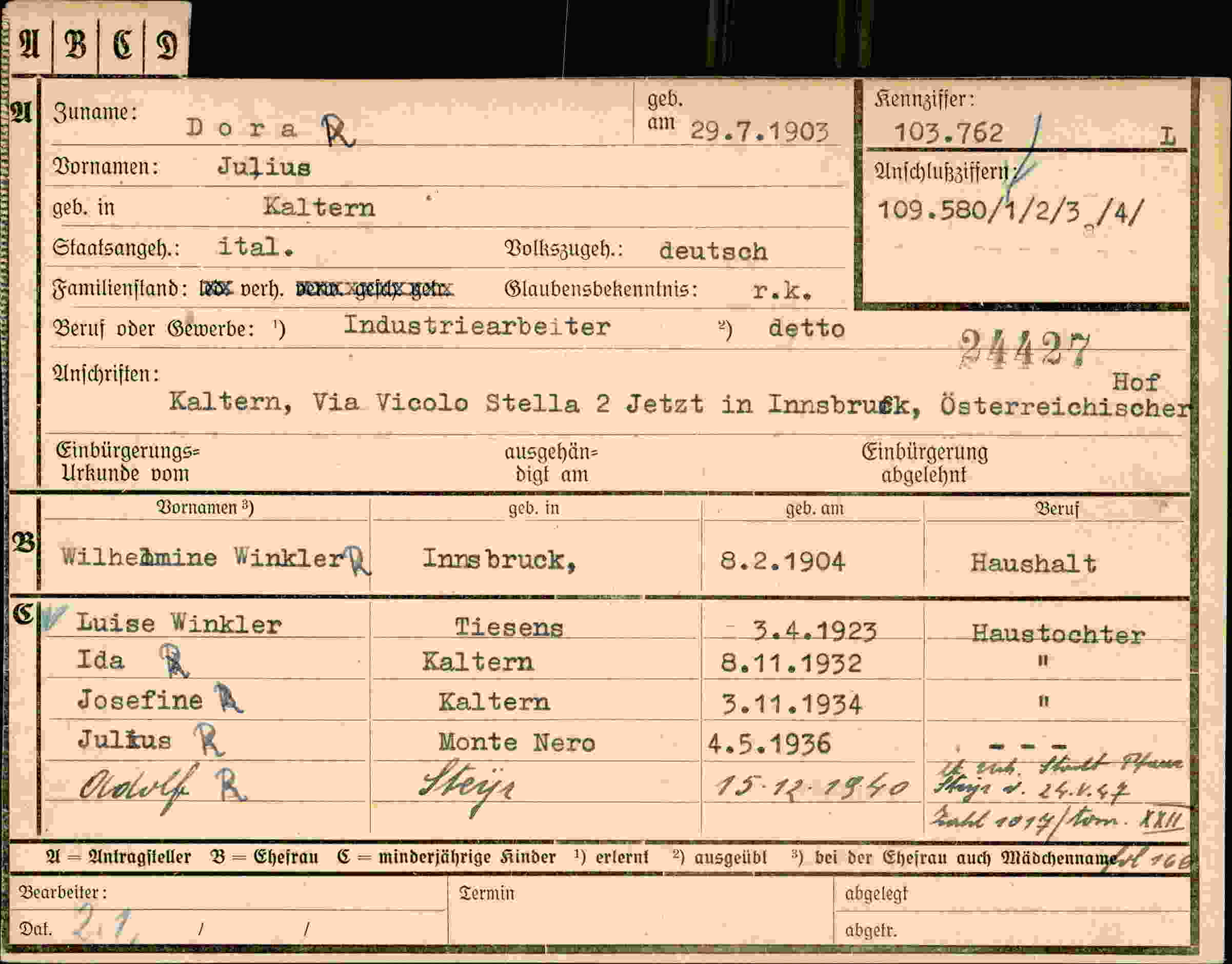The width and height of the screenshot is (1232, 964).
Task: Click the Volkszugeh. value "deutsch"
Action: coord(713,251)
